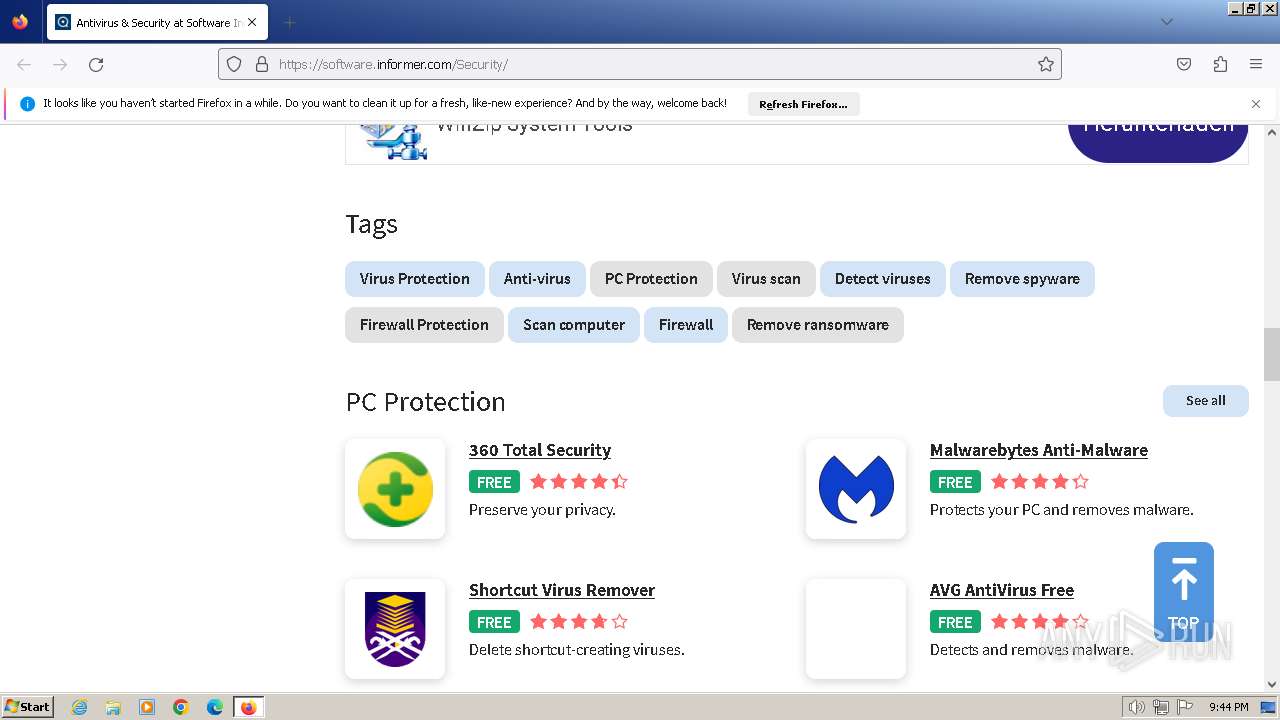This screenshot has height=720, width=1280.
Task: Open the Shortcut Virus Remover link
Action: 562,590
